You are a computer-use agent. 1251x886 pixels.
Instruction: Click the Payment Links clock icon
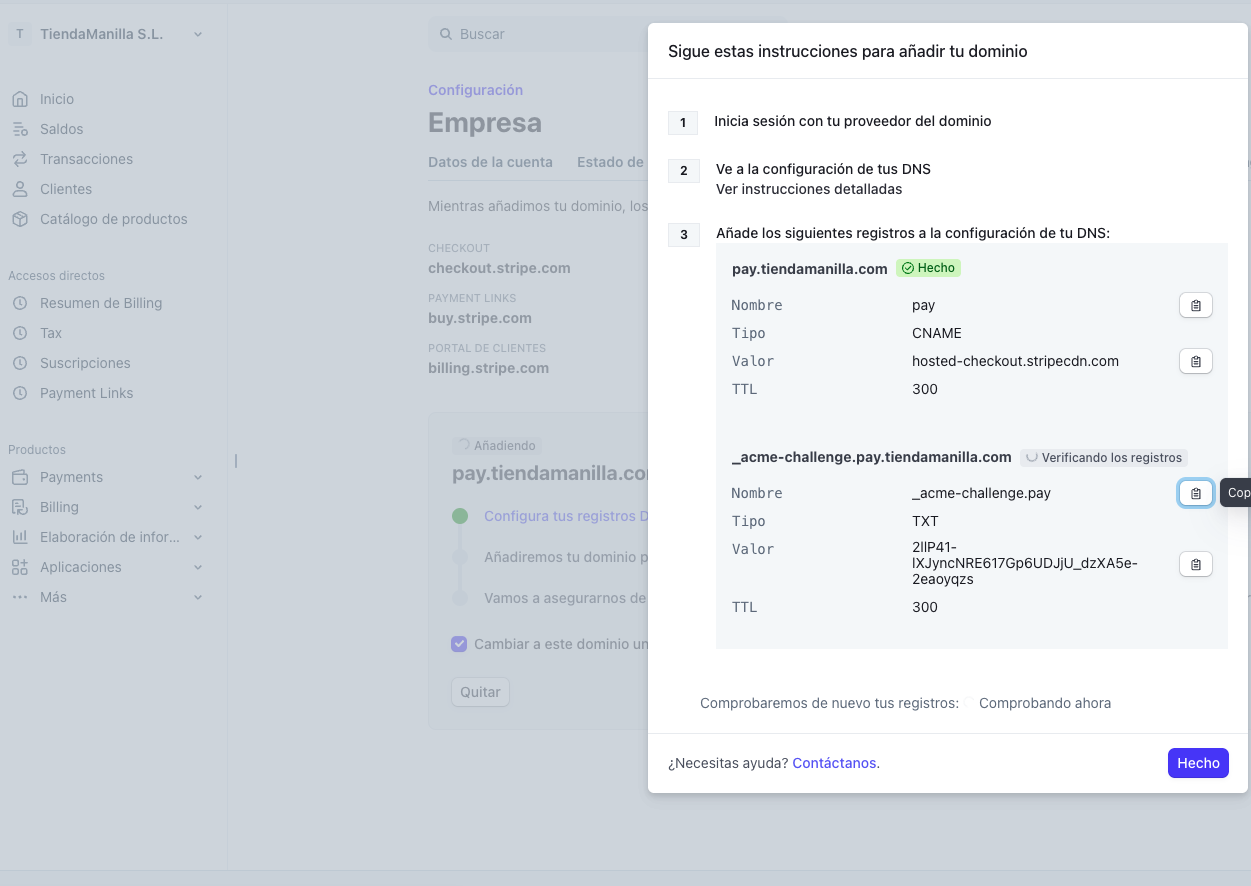tap(20, 393)
